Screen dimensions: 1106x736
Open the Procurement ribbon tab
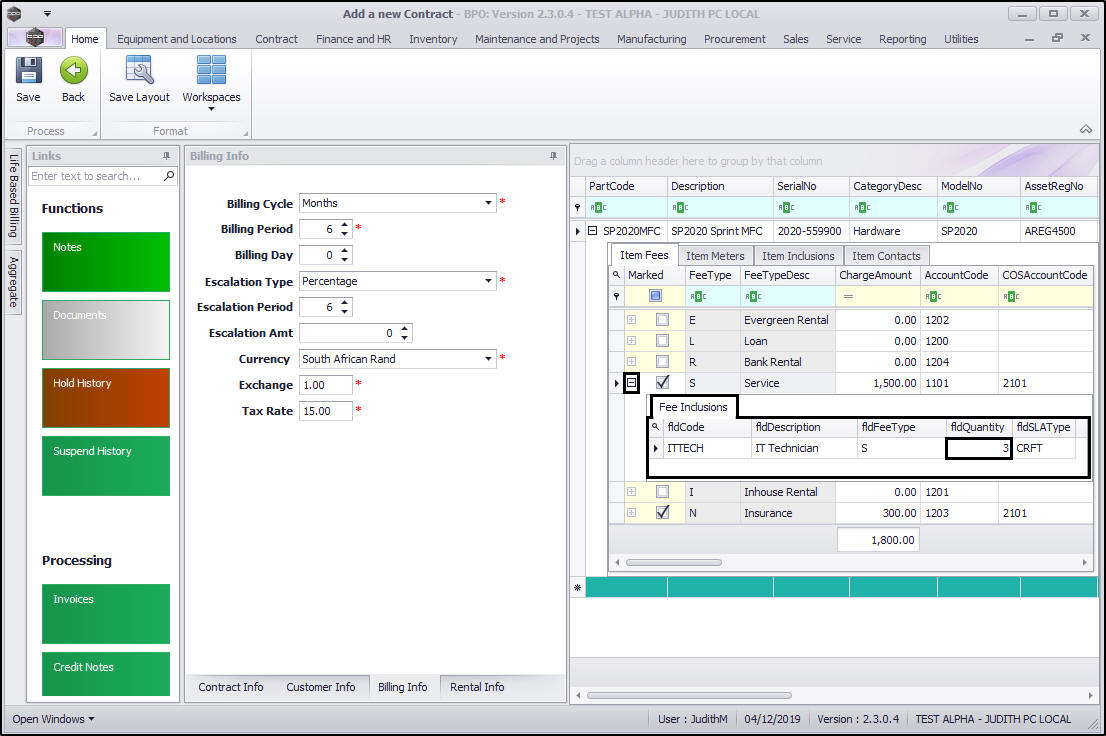click(x=734, y=39)
